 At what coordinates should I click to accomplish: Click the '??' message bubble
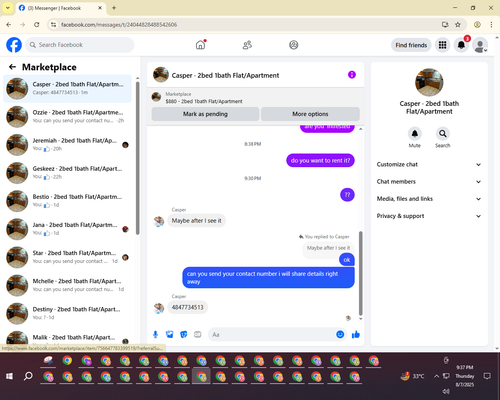[347, 195]
